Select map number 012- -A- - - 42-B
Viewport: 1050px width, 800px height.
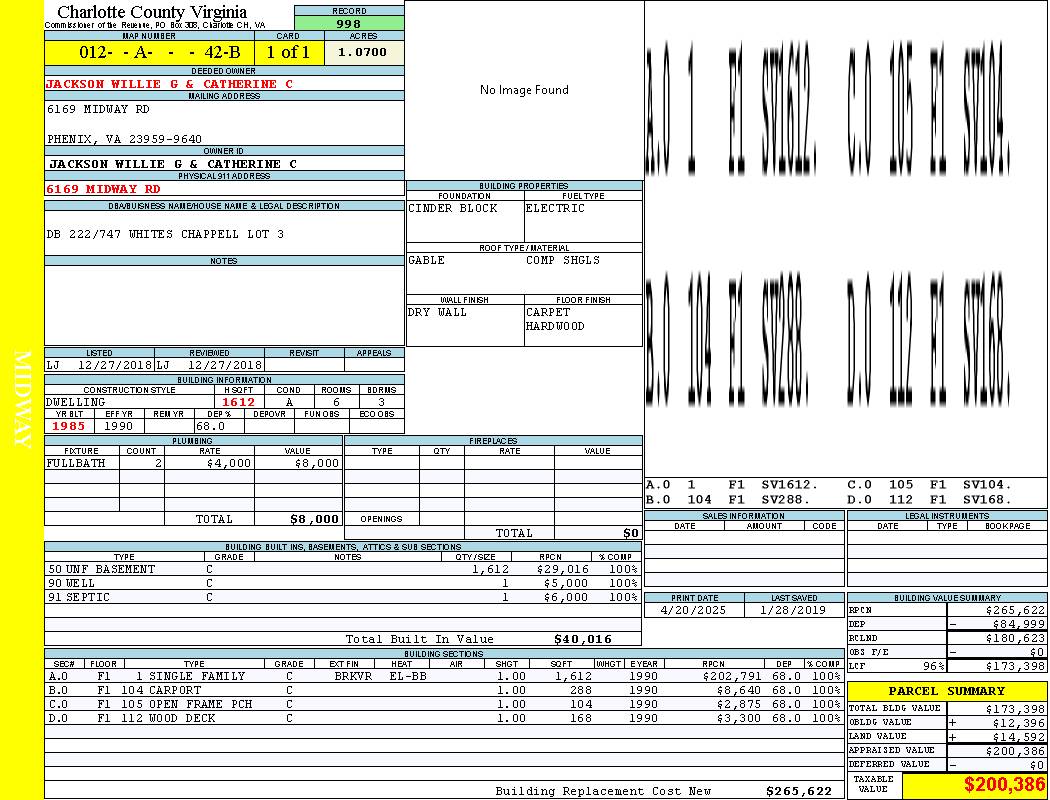click(159, 52)
